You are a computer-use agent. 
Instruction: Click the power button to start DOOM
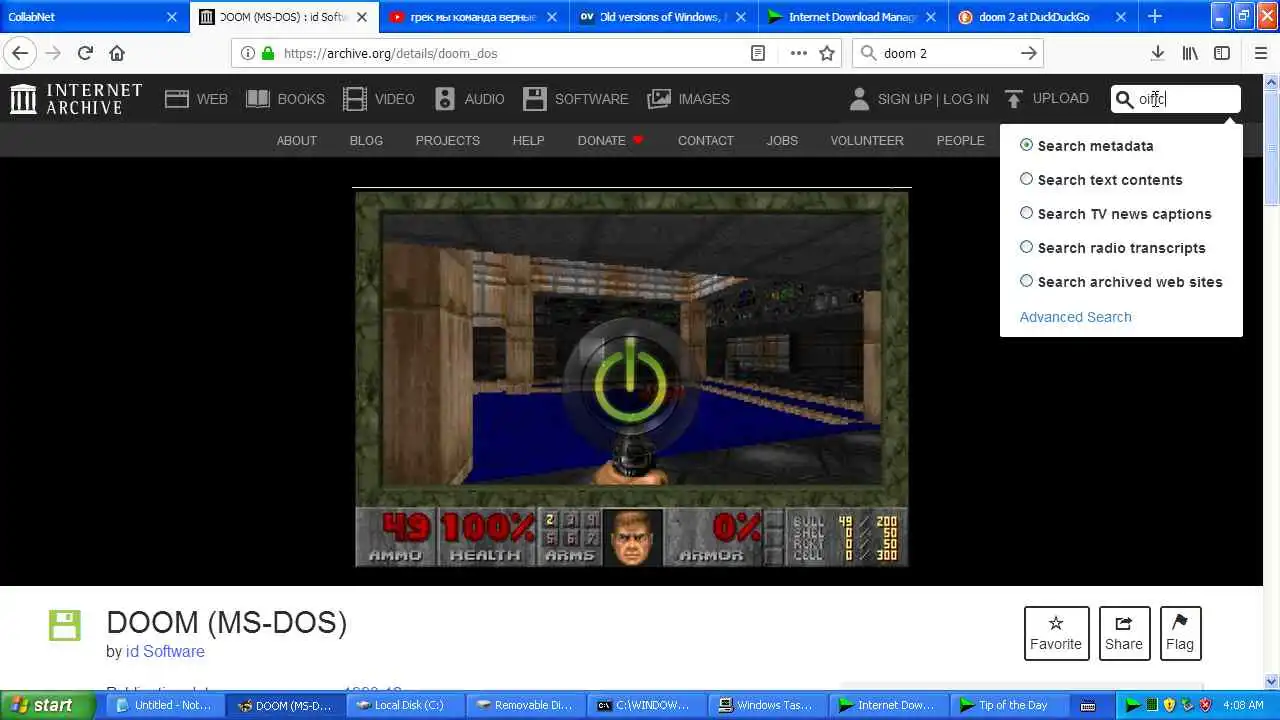tap(630, 384)
